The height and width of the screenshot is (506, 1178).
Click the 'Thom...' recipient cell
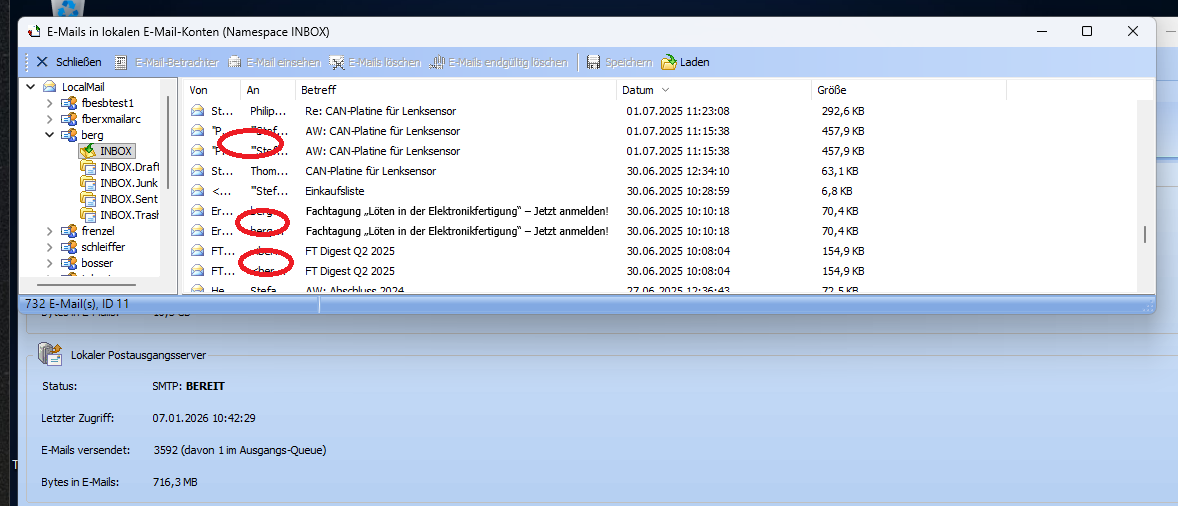coord(268,171)
